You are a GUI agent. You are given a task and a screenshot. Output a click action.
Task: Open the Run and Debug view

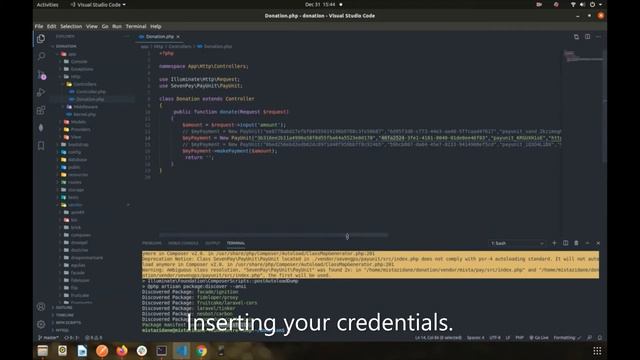pos(41,92)
